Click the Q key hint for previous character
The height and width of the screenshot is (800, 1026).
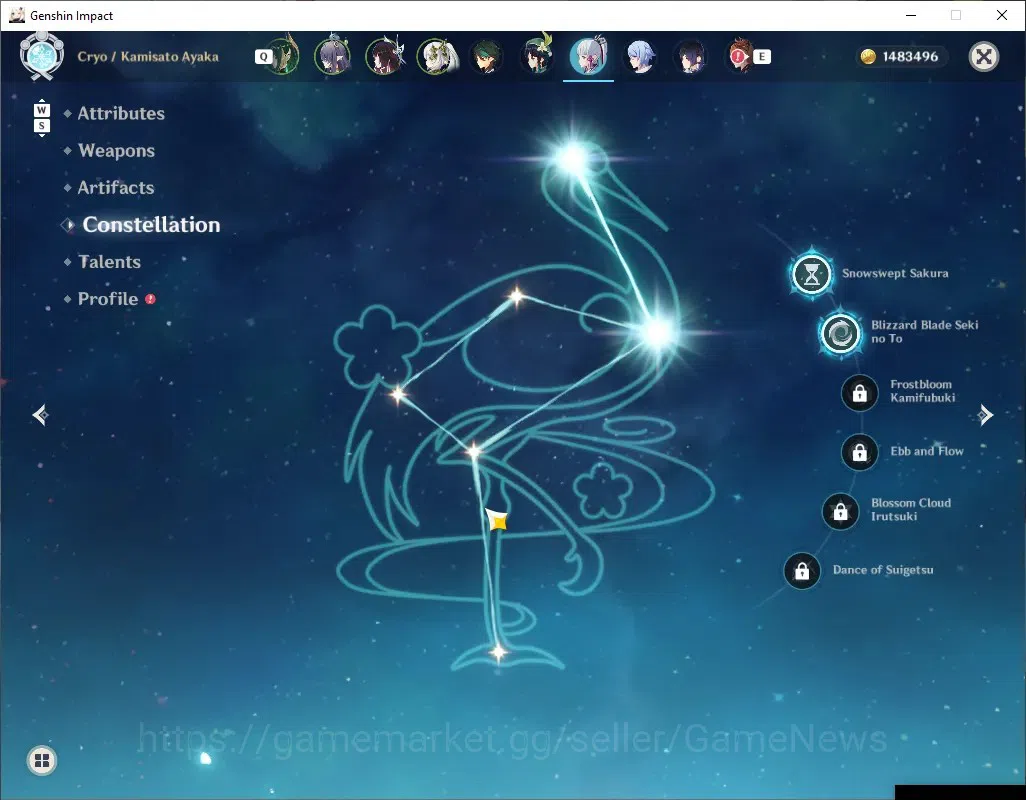(x=263, y=57)
